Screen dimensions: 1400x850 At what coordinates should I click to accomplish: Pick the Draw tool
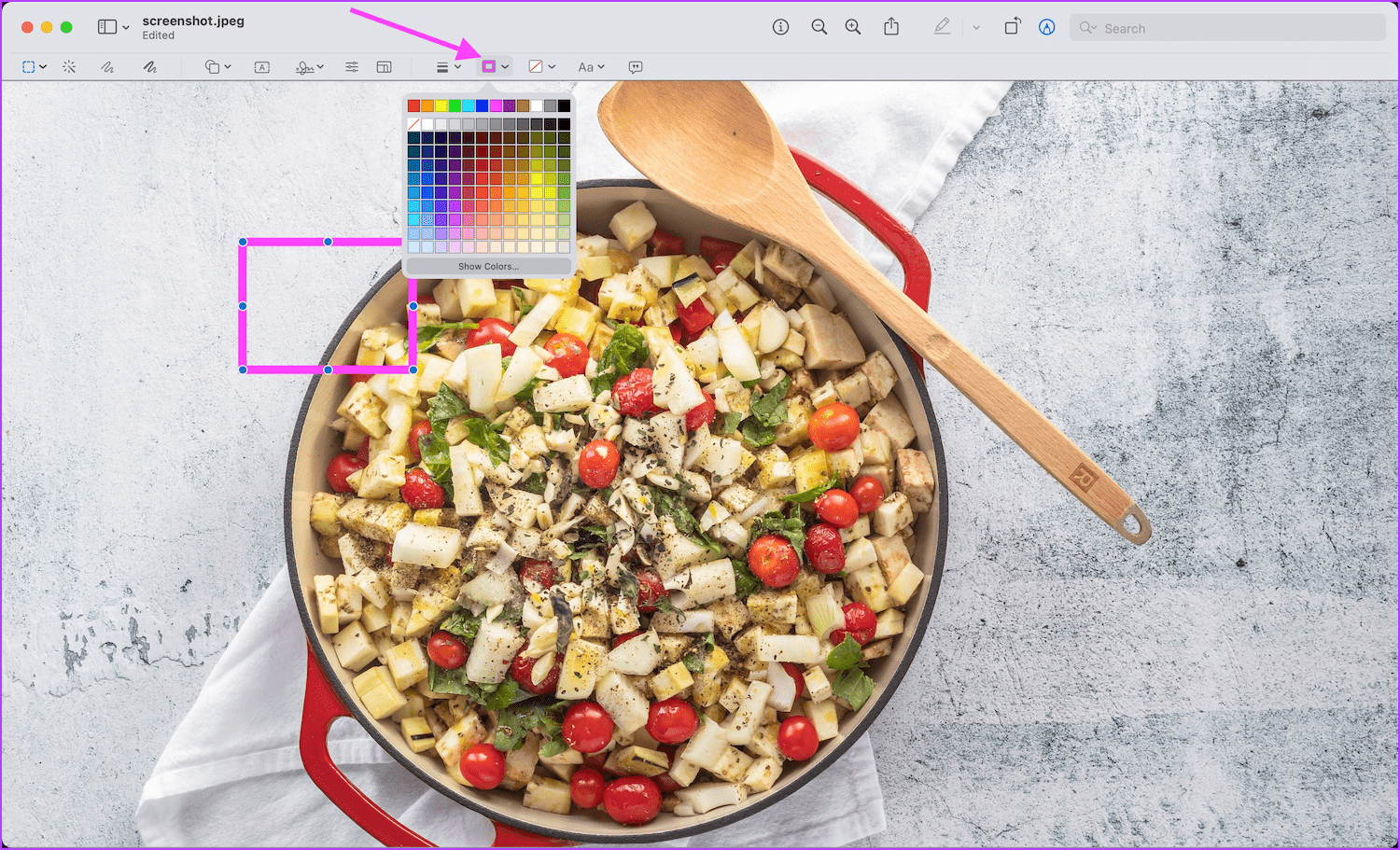(x=149, y=67)
